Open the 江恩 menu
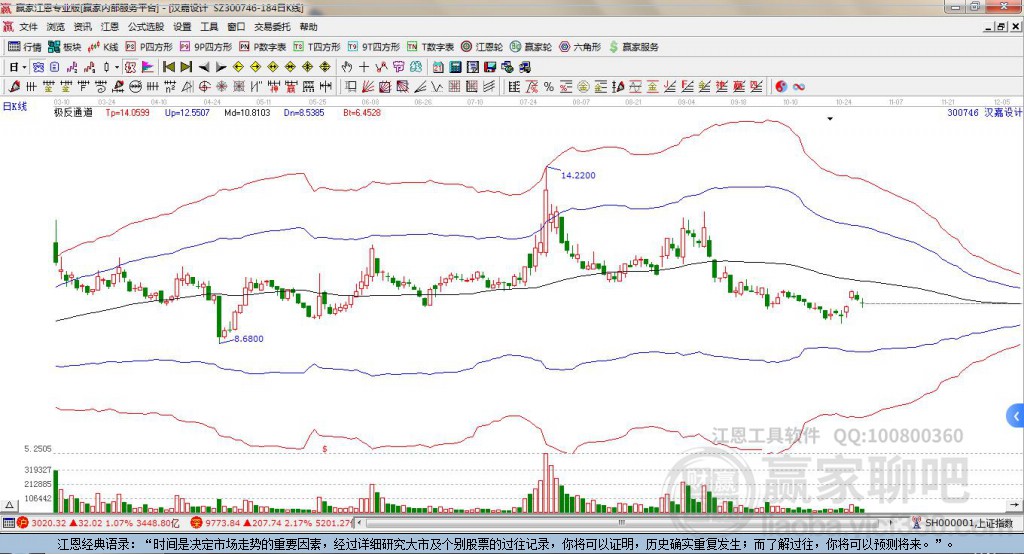Screen dimensions: 1024x554 coord(110,27)
